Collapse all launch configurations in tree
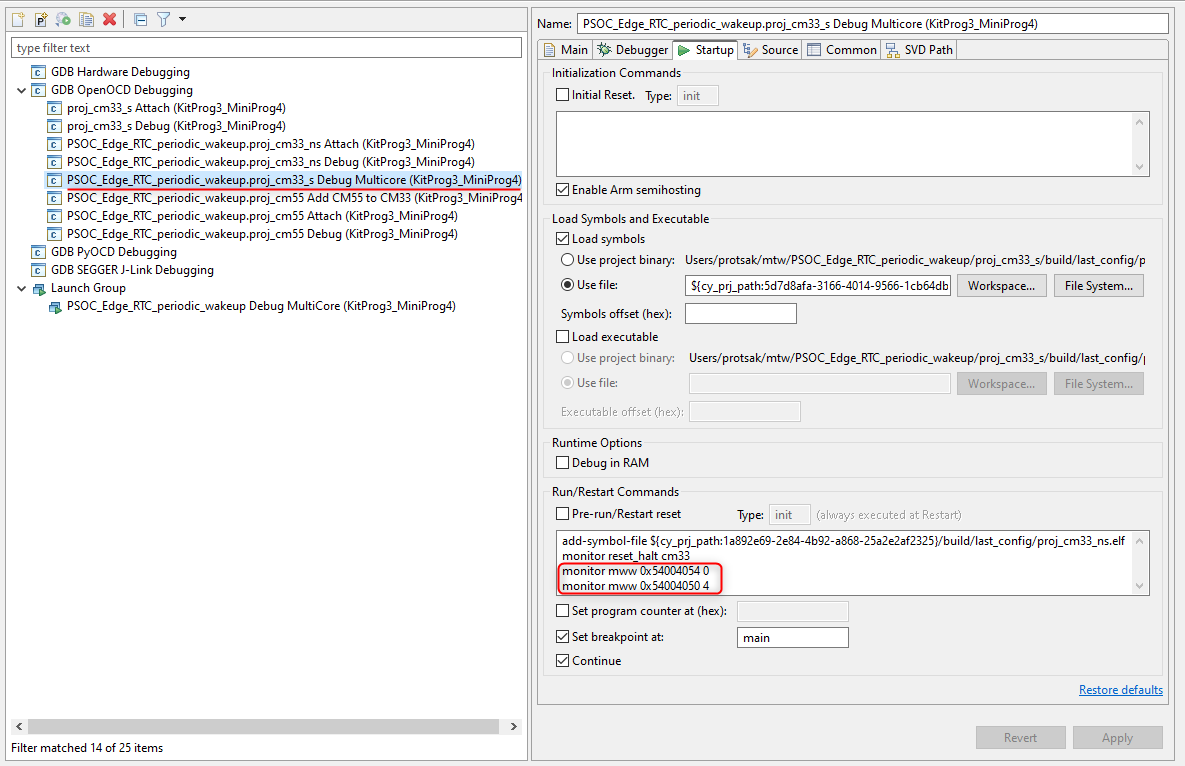 140,19
